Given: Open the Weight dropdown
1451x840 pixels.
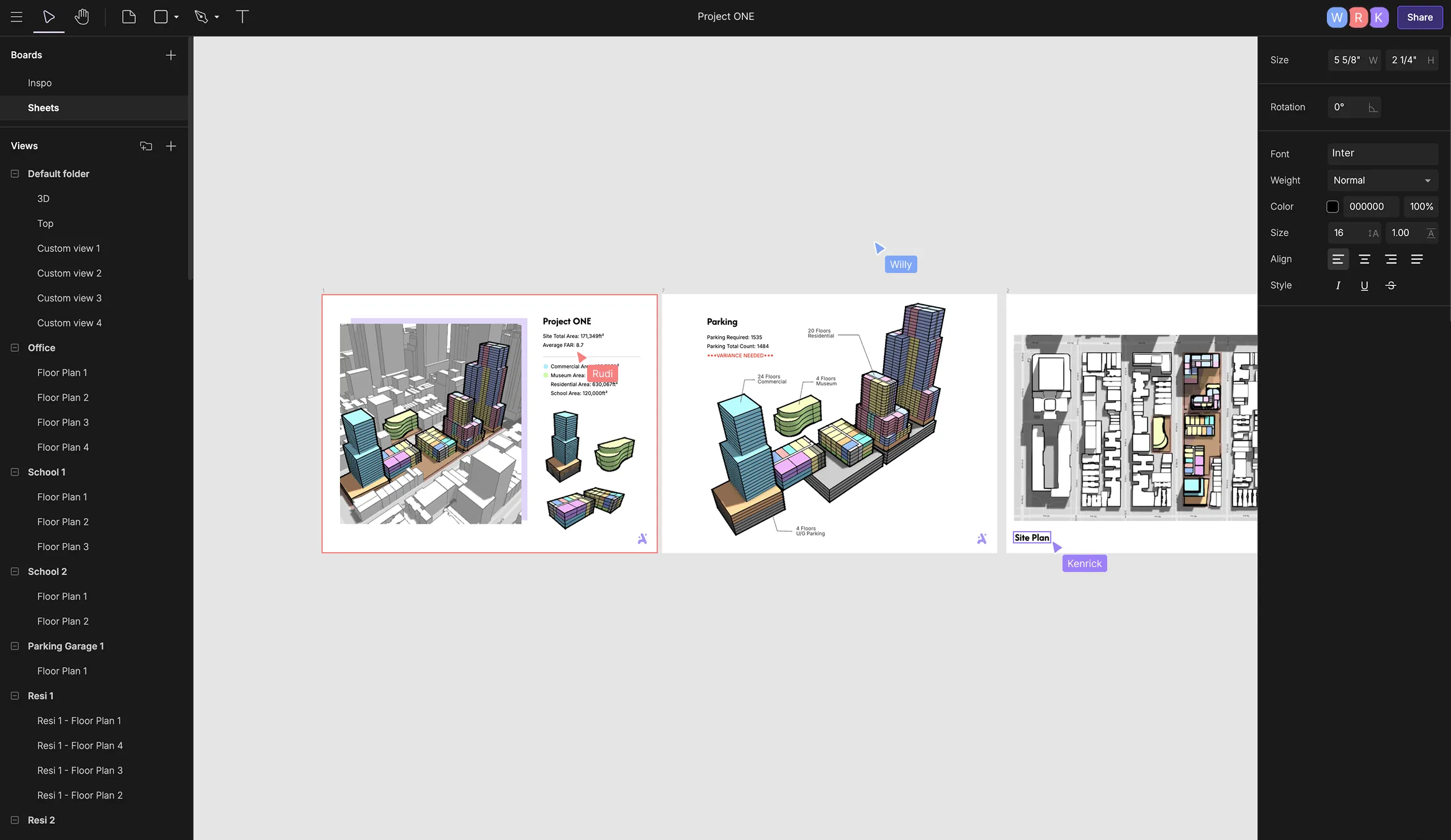Looking at the screenshot, I should point(1382,181).
